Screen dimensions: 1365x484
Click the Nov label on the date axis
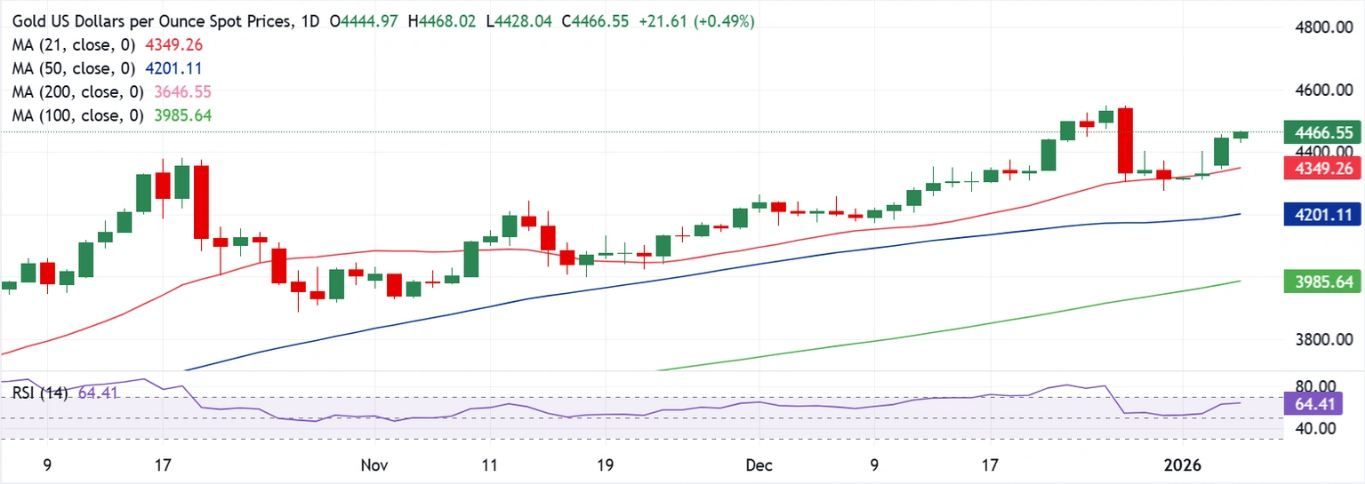374,465
